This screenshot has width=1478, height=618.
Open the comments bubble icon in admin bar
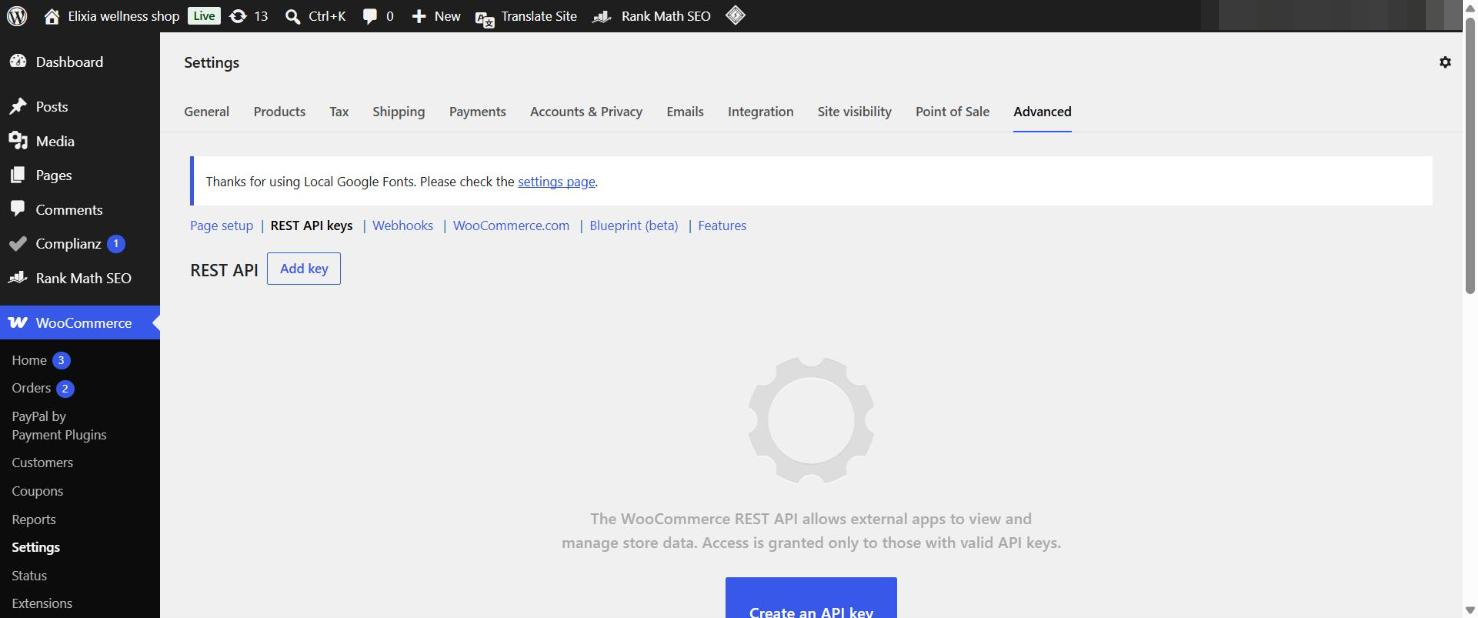[370, 16]
